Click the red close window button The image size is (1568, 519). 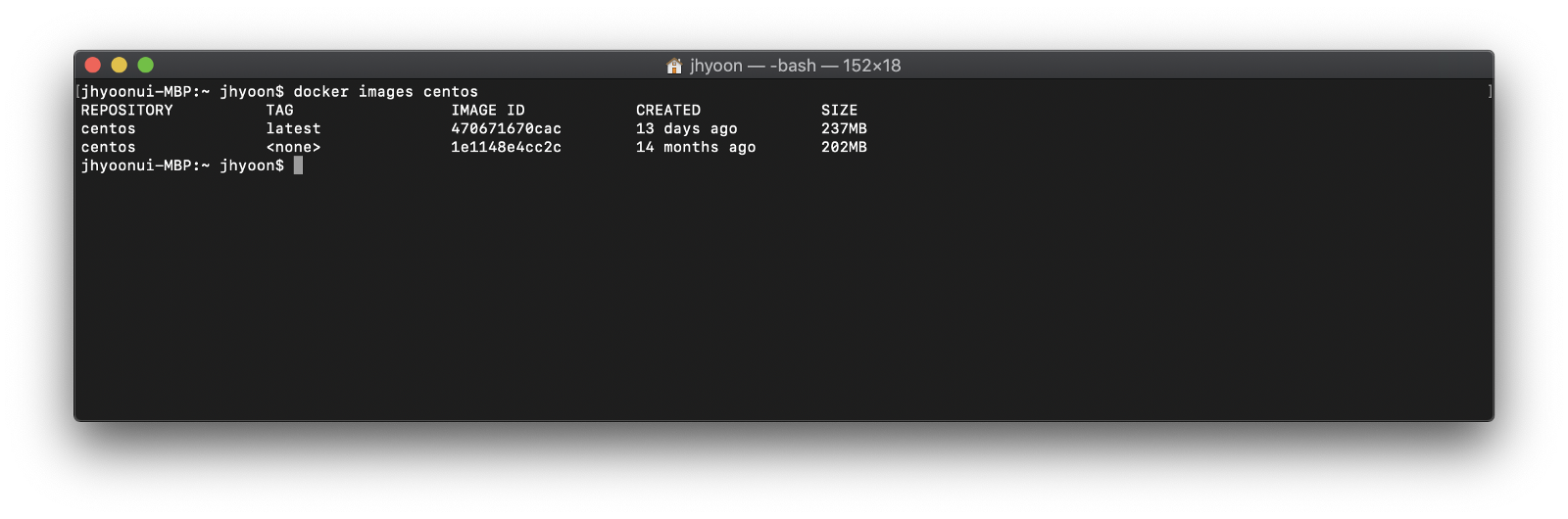93,65
